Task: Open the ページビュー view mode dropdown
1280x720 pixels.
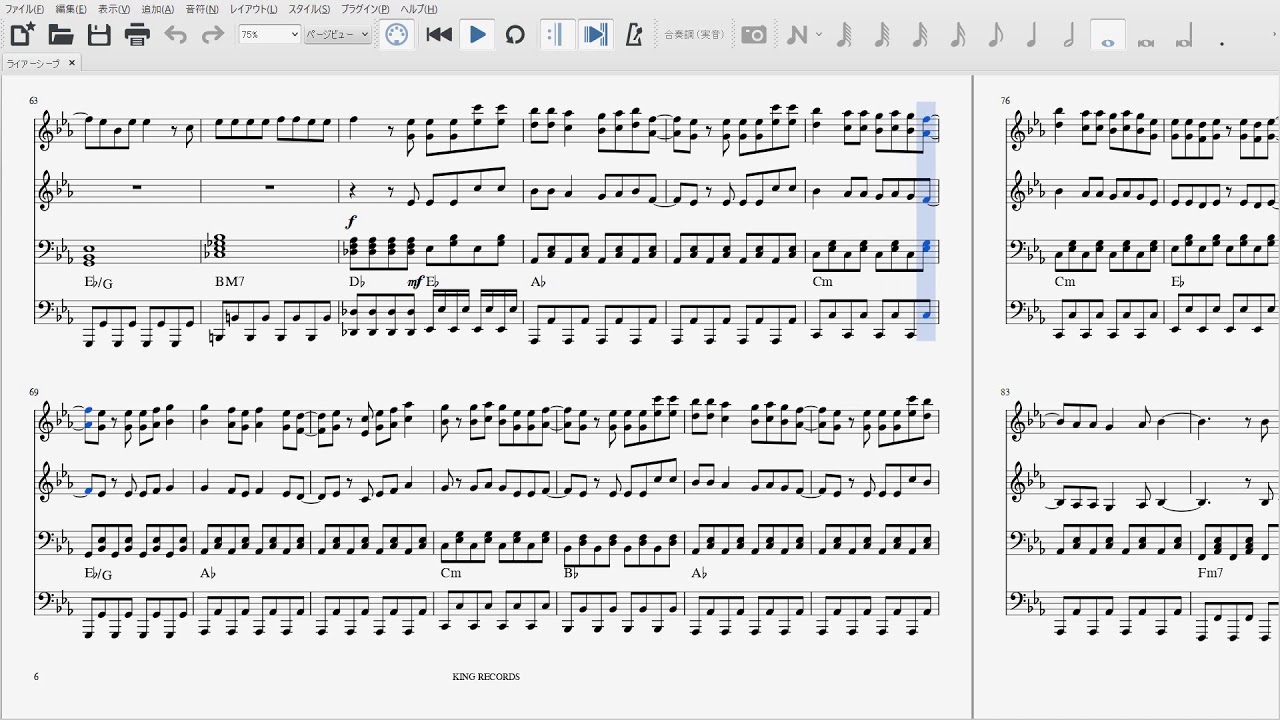Action: (x=337, y=35)
